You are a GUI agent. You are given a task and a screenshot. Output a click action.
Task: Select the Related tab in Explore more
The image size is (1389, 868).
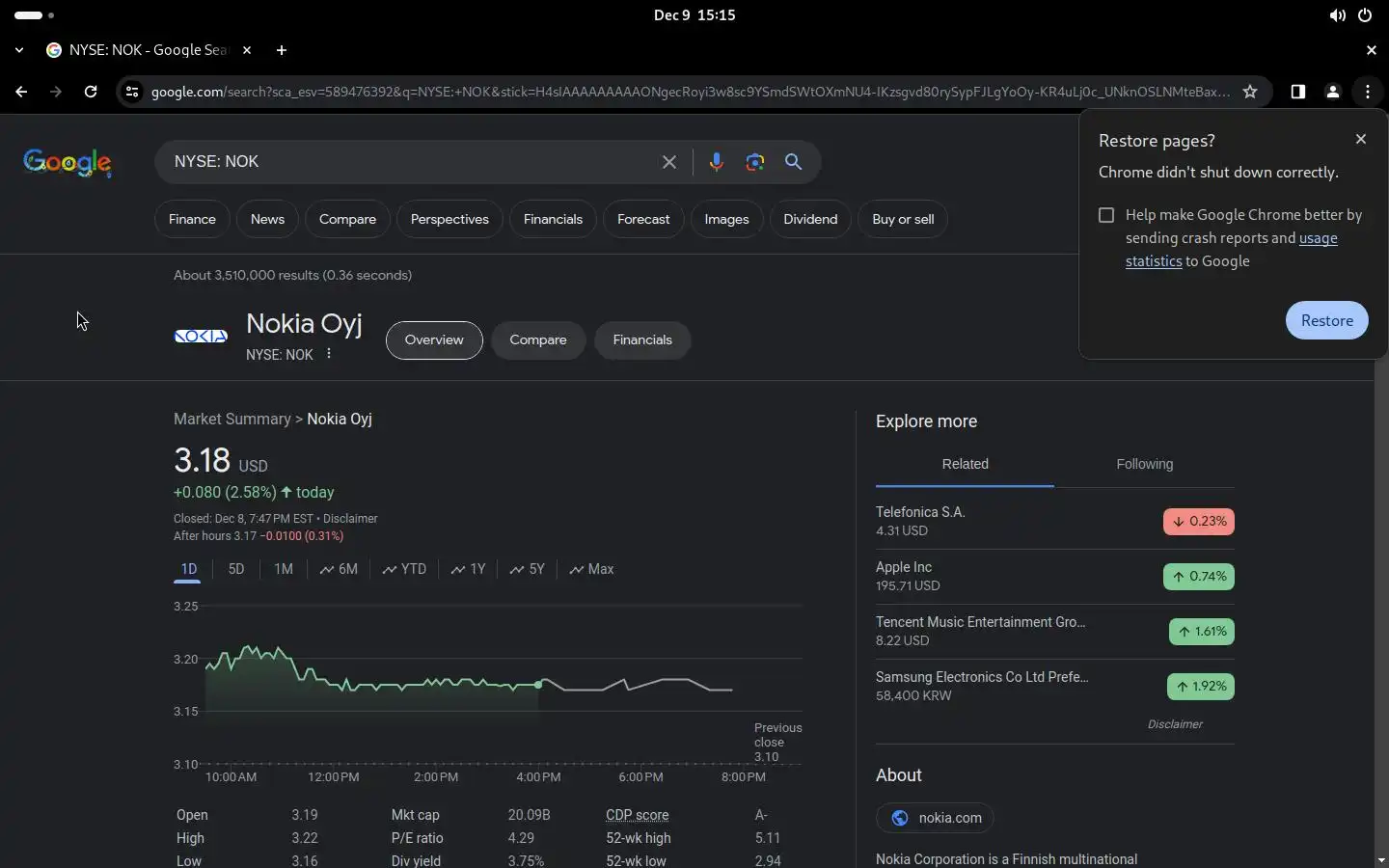point(965,464)
